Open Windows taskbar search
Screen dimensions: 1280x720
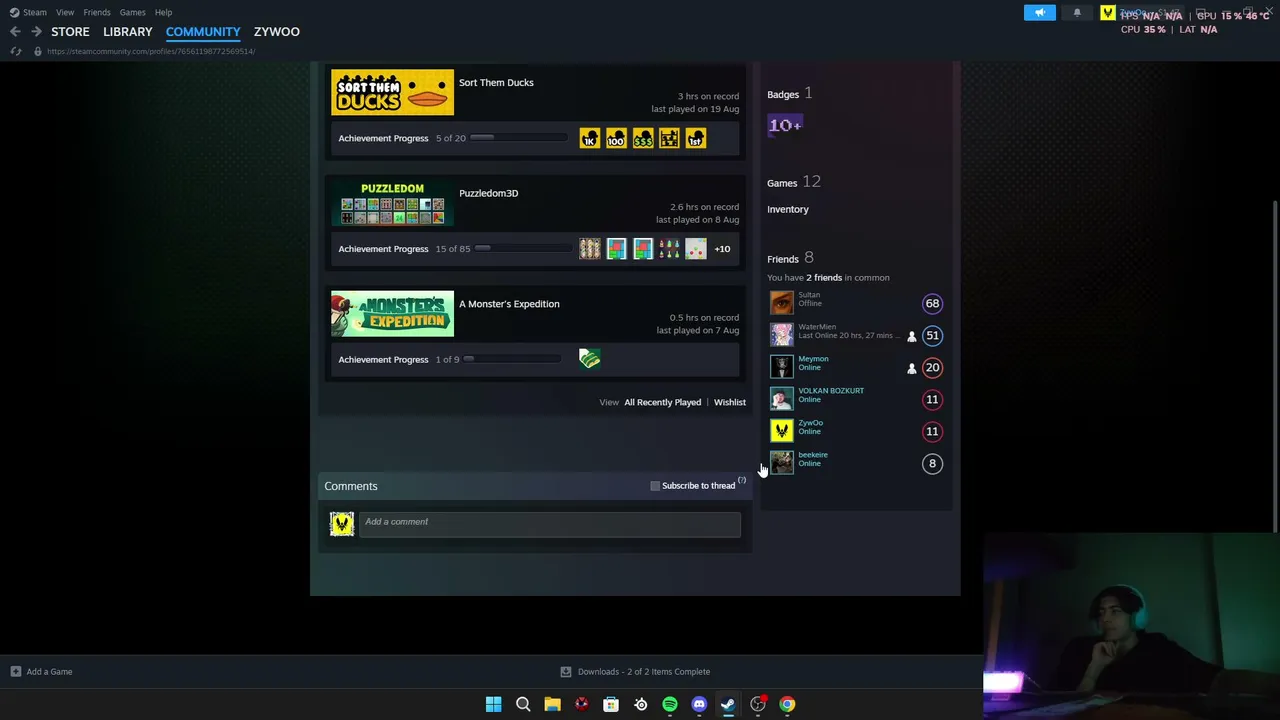tap(523, 704)
